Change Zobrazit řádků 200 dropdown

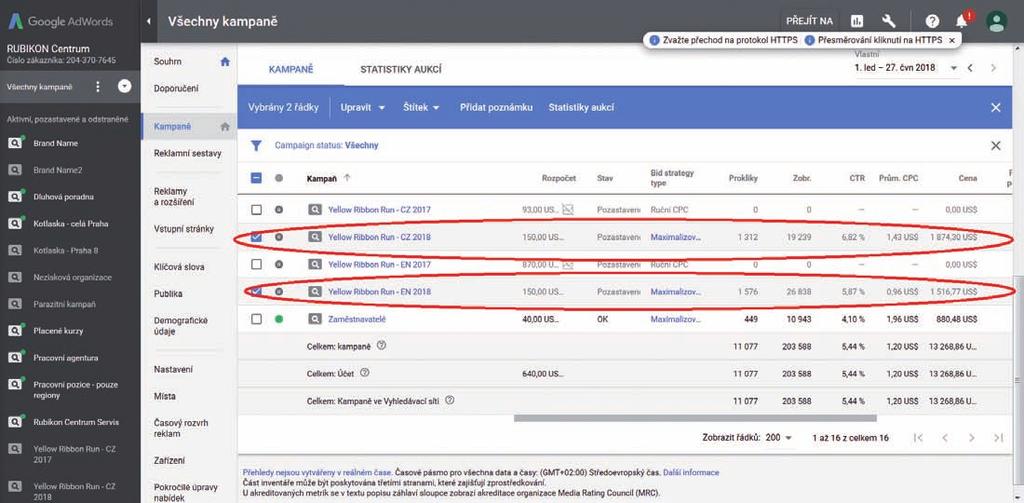coord(778,438)
